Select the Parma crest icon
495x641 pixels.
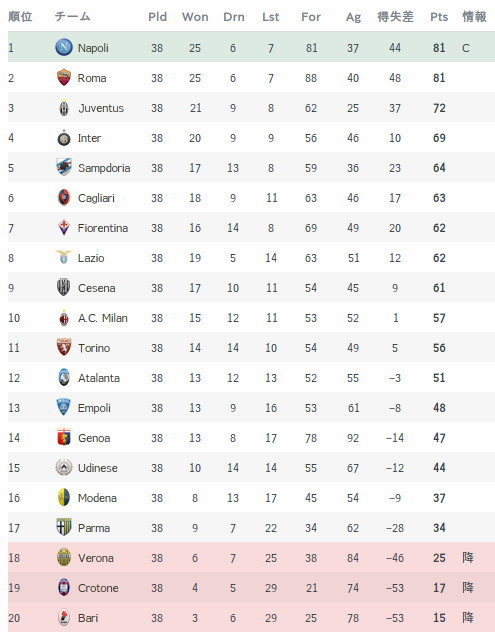64,527
